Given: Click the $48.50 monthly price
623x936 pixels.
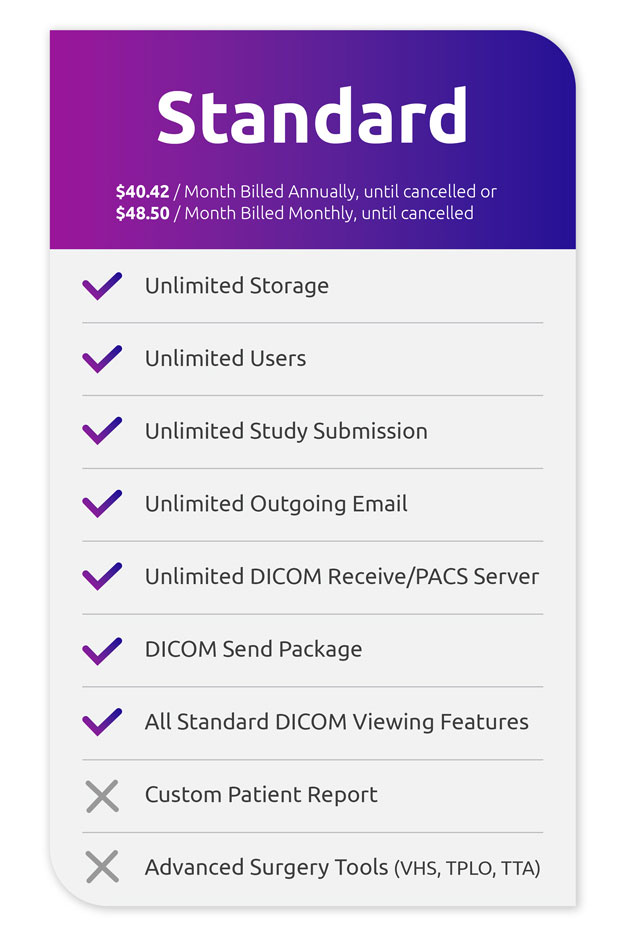Looking at the screenshot, I should pos(142,213).
